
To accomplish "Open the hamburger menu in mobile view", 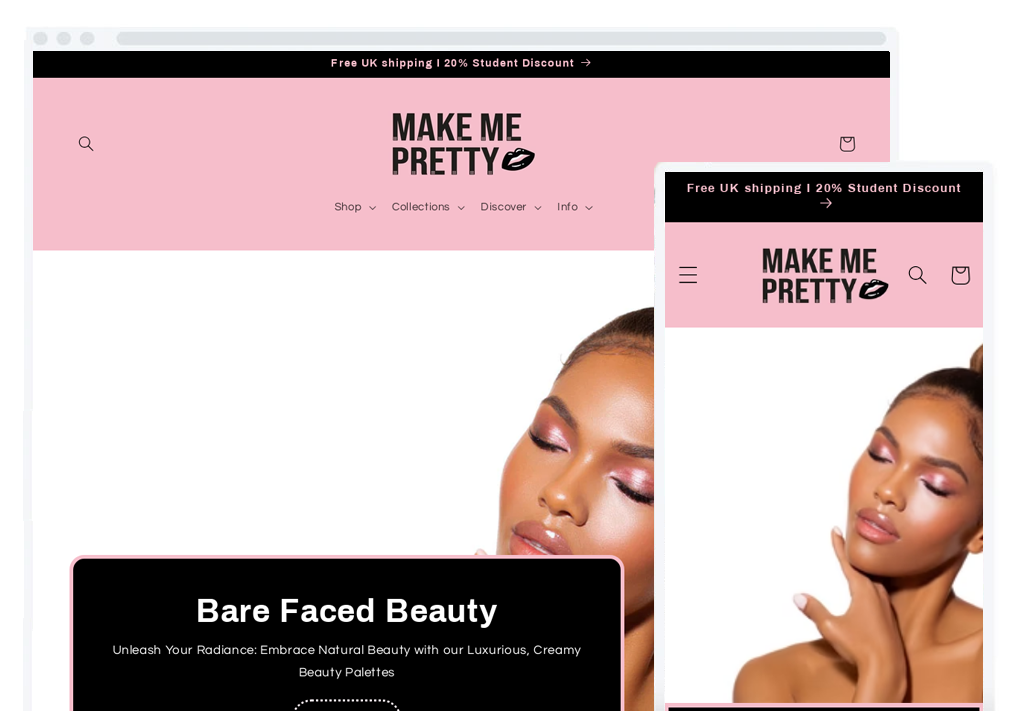I will 688,275.
